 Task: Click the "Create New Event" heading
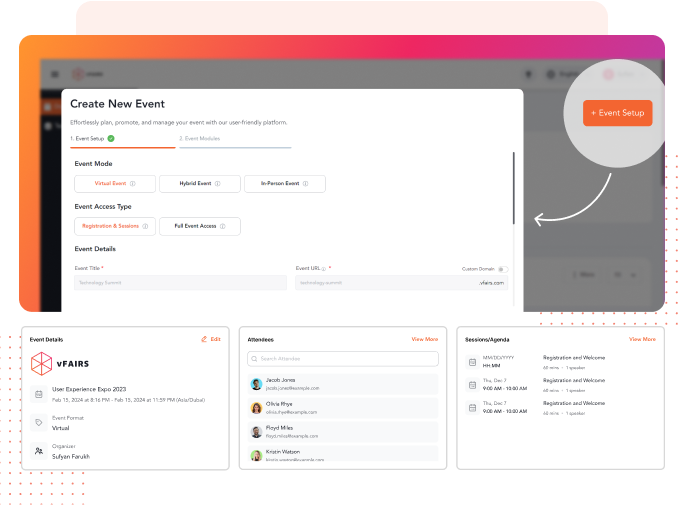click(x=117, y=104)
